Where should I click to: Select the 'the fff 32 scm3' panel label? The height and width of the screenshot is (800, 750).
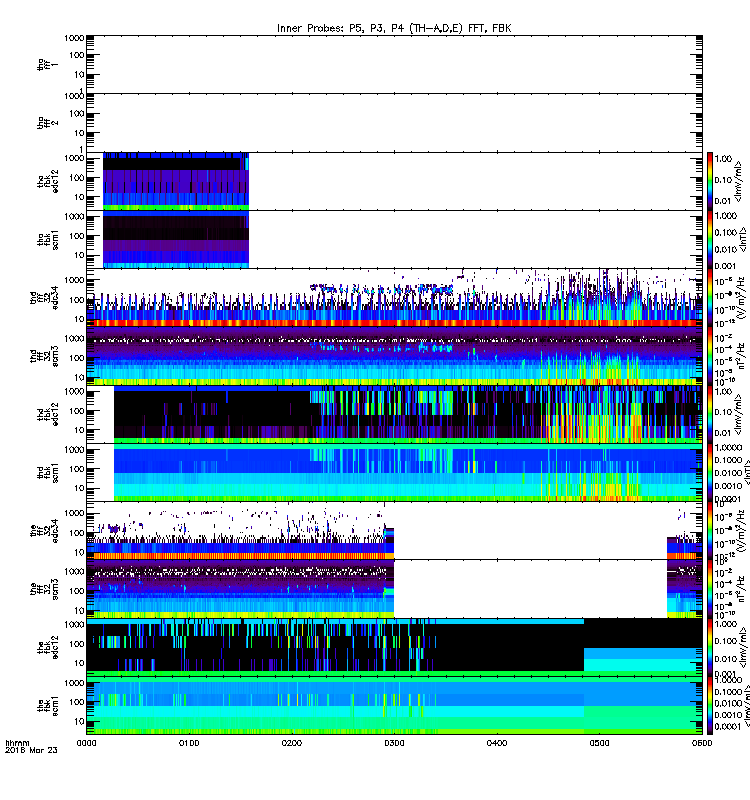(44, 588)
